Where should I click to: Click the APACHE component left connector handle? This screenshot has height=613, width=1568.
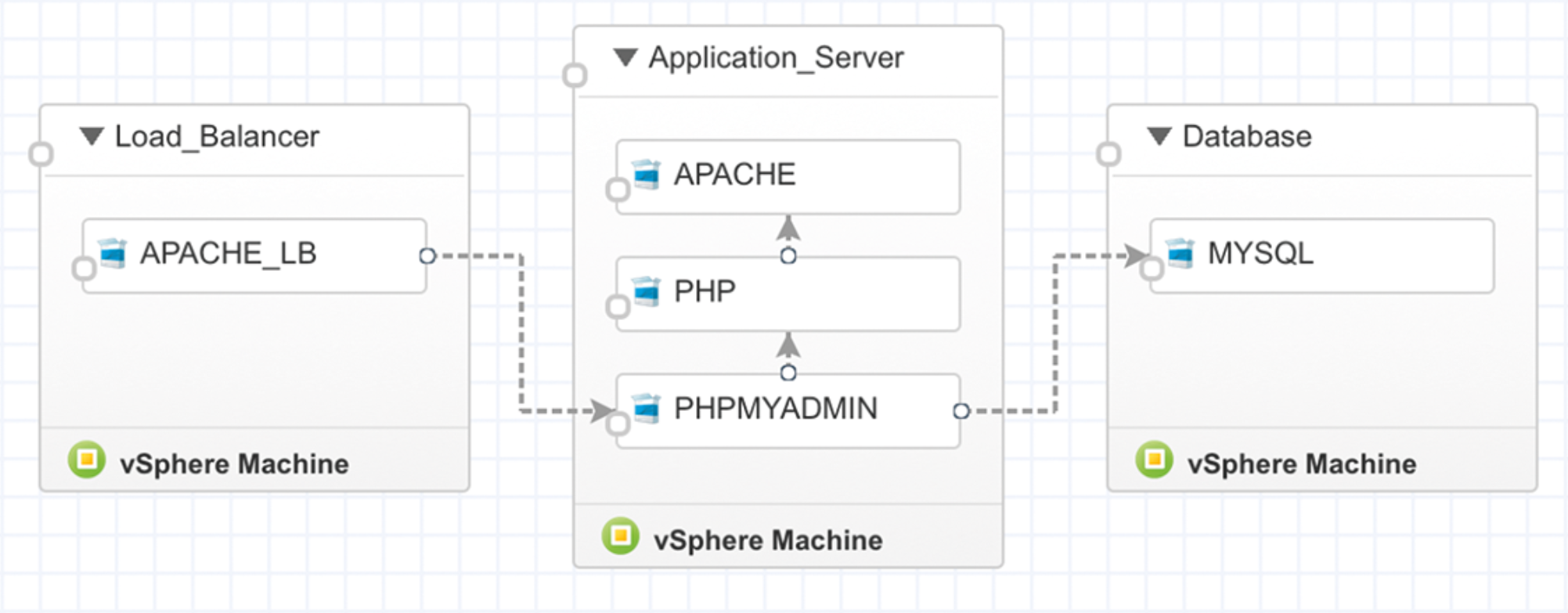point(618,189)
